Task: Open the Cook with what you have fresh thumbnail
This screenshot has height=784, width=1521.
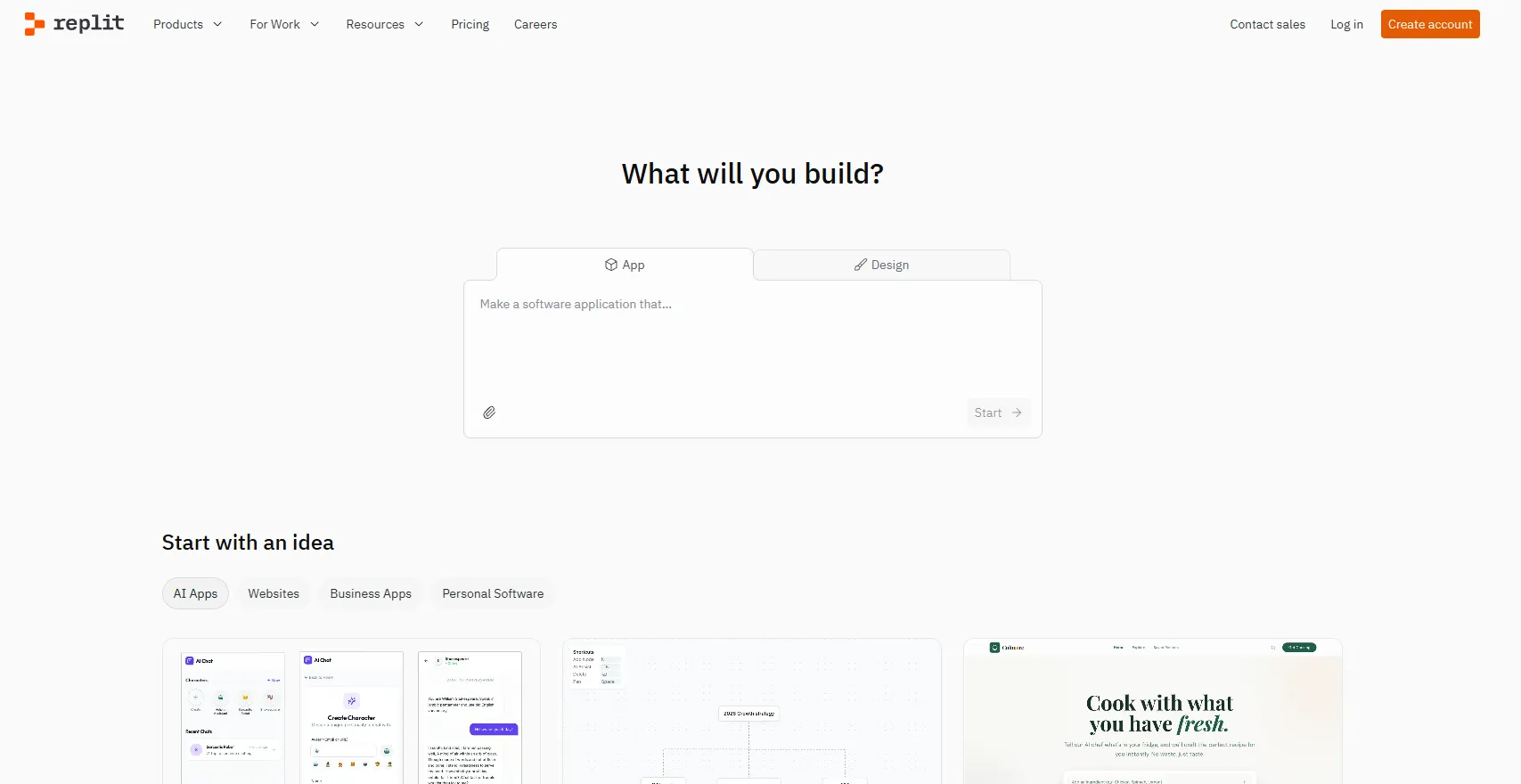Action: [x=1152, y=713]
